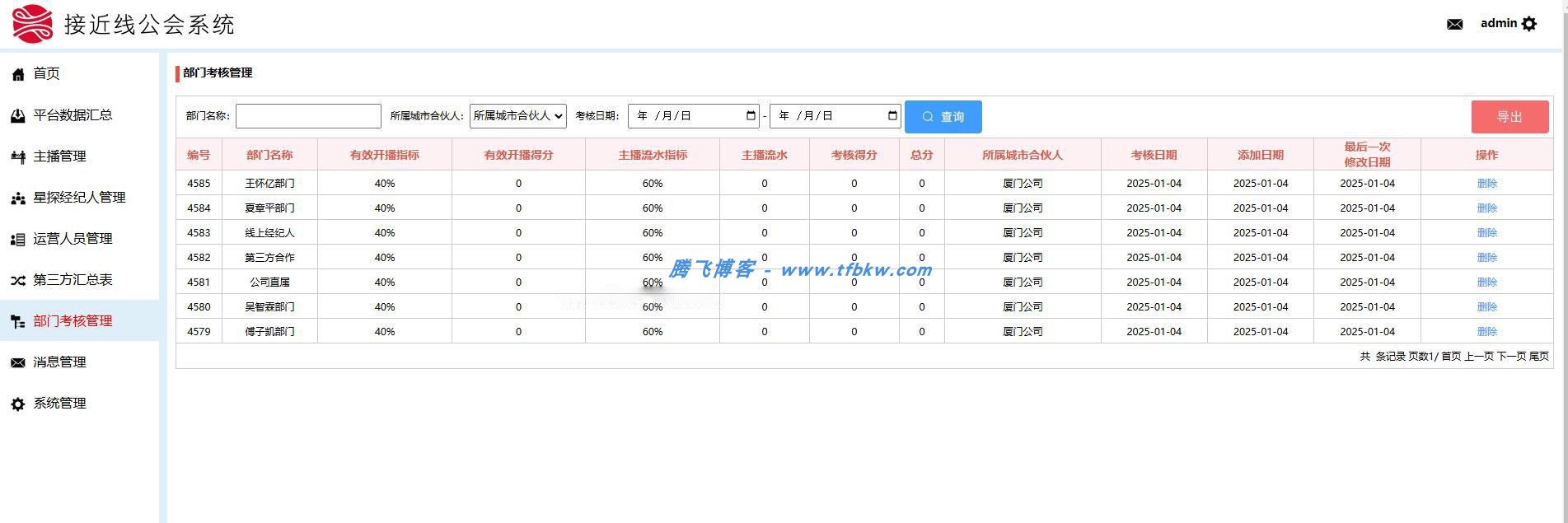Image resolution: width=1568 pixels, height=523 pixels.
Task: Focus the 部门名称 input field
Action: [308, 116]
